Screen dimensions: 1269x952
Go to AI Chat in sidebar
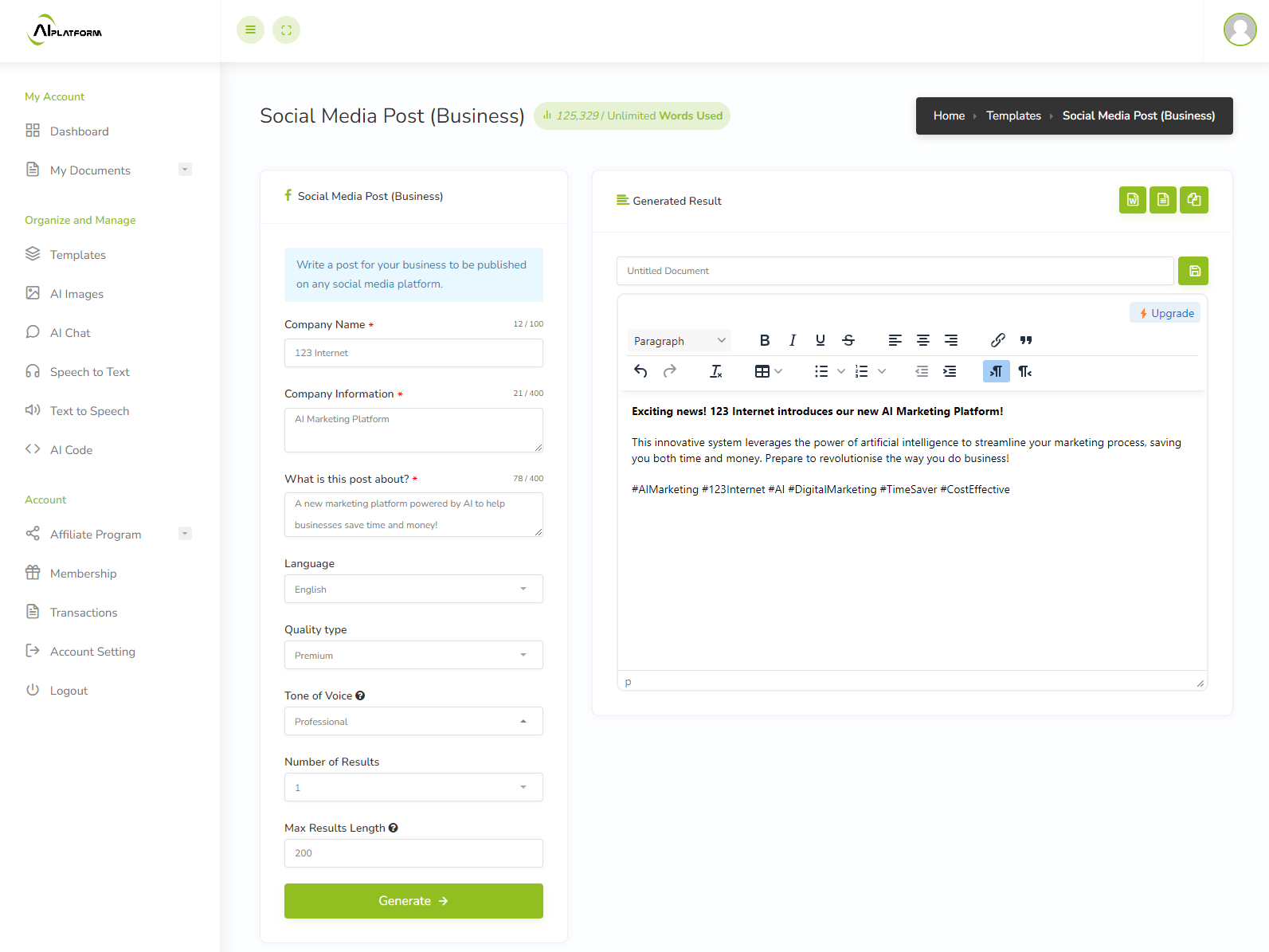click(x=70, y=333)
